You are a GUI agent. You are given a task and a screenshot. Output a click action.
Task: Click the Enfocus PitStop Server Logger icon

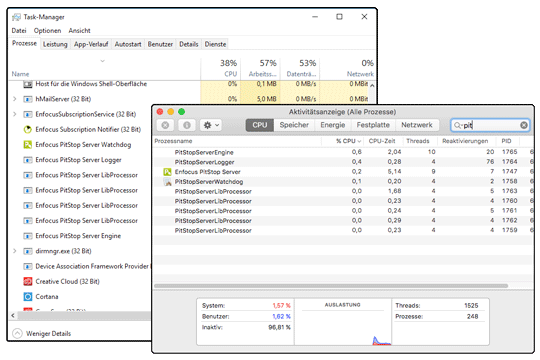pos(28,160)
